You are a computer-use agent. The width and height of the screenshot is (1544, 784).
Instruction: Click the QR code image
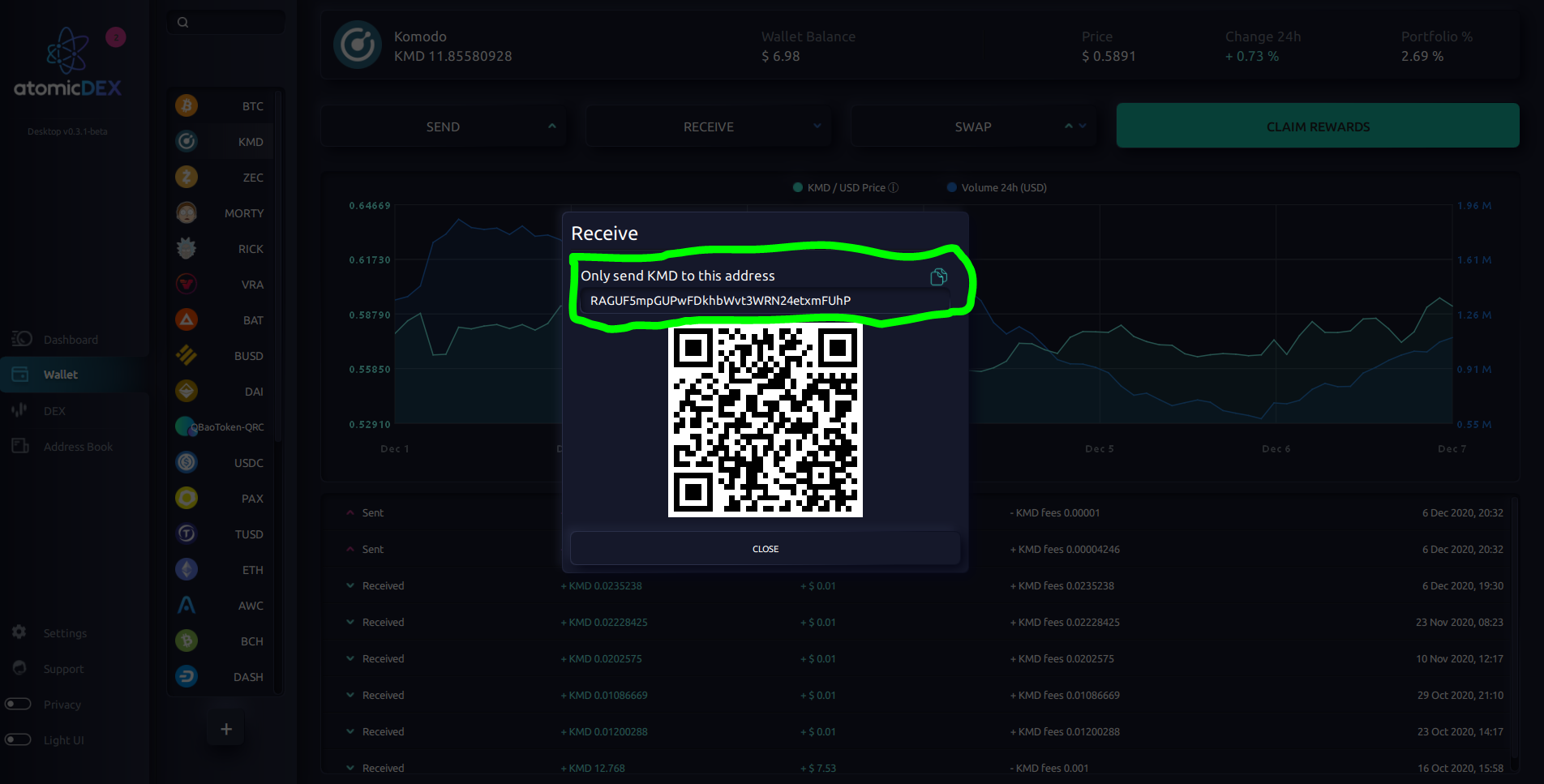coord(766,420)
